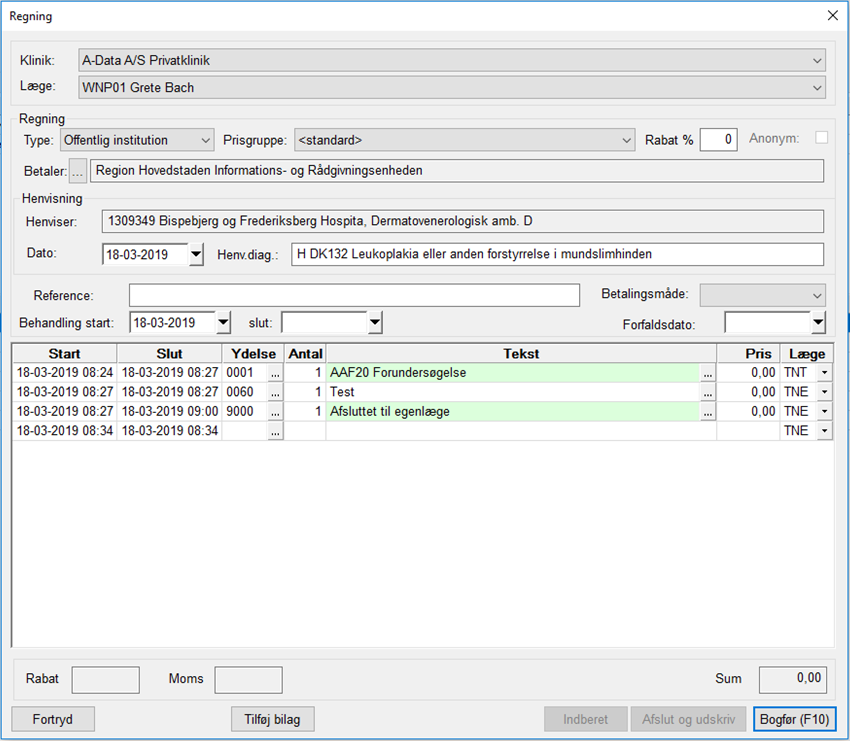Screen dimensions: 850x741
Task: Click the Tilføj bilag button
Action: [272, 719]
